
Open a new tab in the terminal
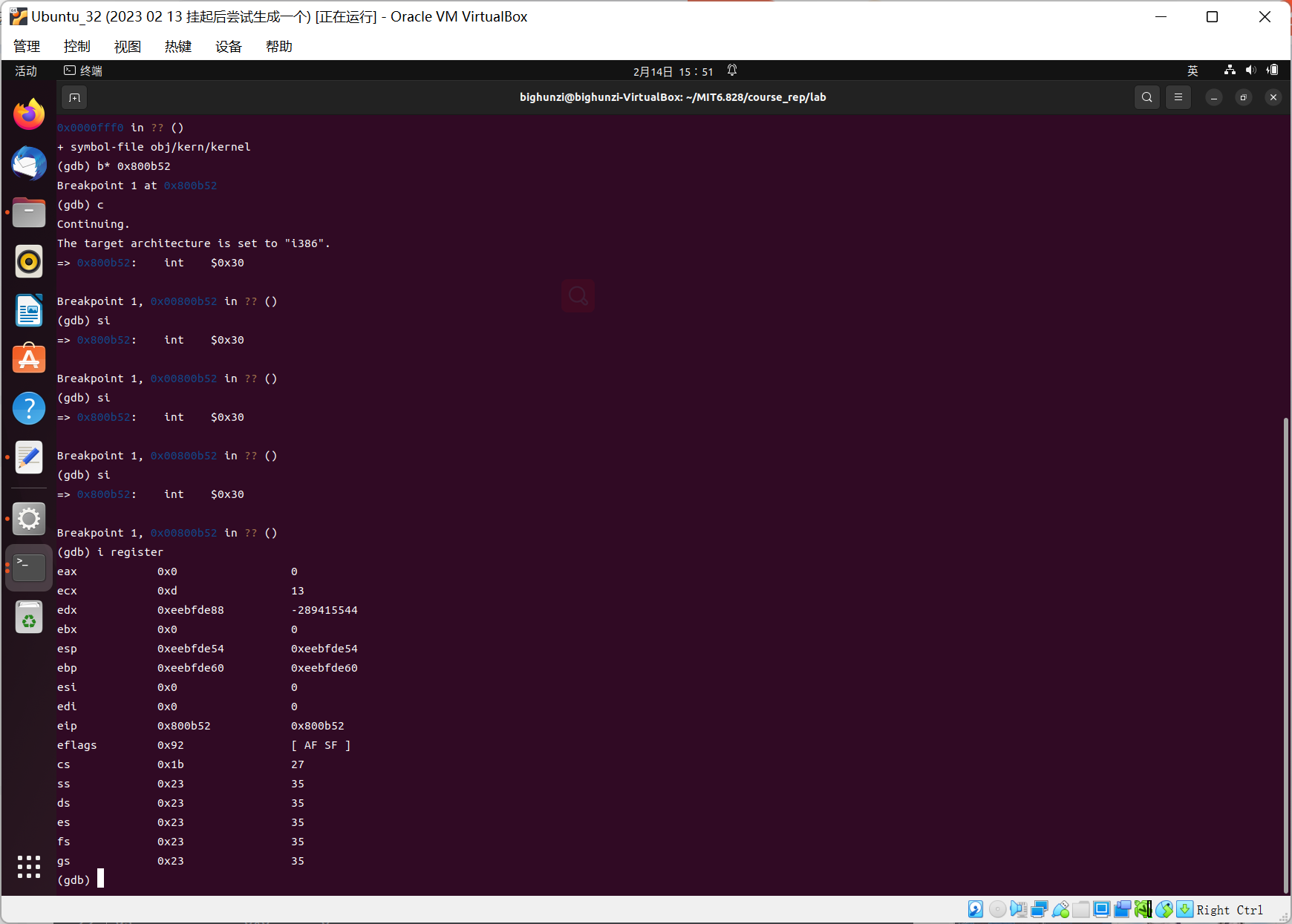click(x=74, y=97)
